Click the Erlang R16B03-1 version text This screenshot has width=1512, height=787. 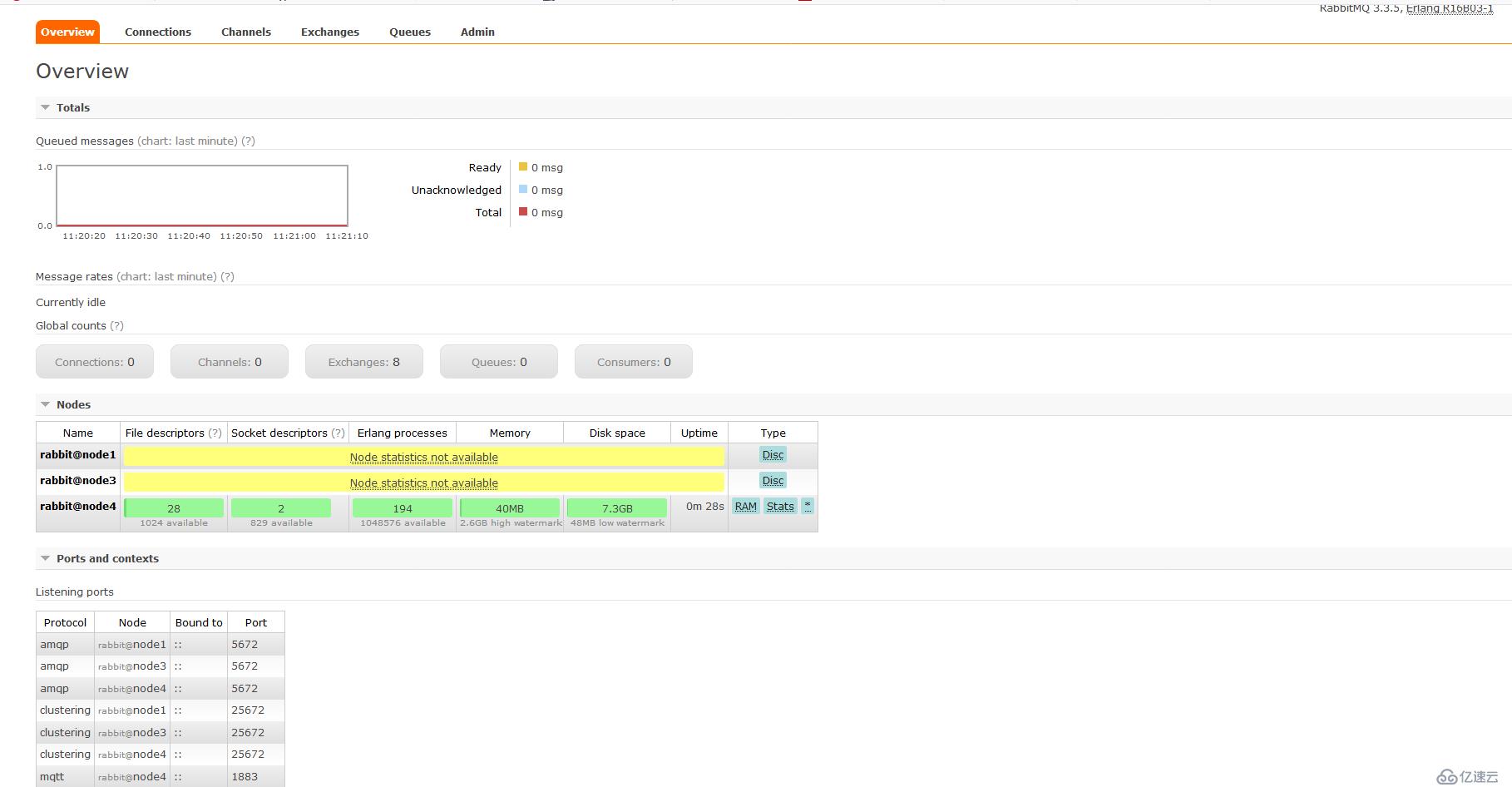coord(1450,8)
